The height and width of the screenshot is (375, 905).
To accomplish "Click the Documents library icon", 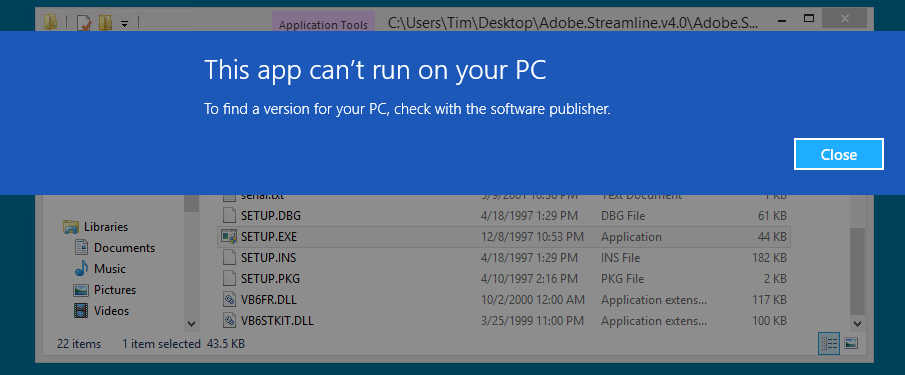I will click(81, 248).
